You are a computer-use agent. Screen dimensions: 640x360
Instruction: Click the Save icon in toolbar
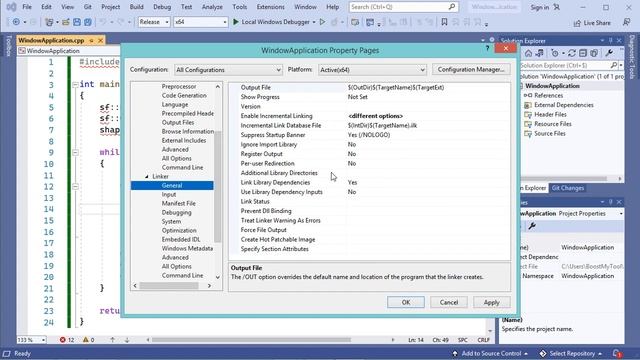pos(77,22)
